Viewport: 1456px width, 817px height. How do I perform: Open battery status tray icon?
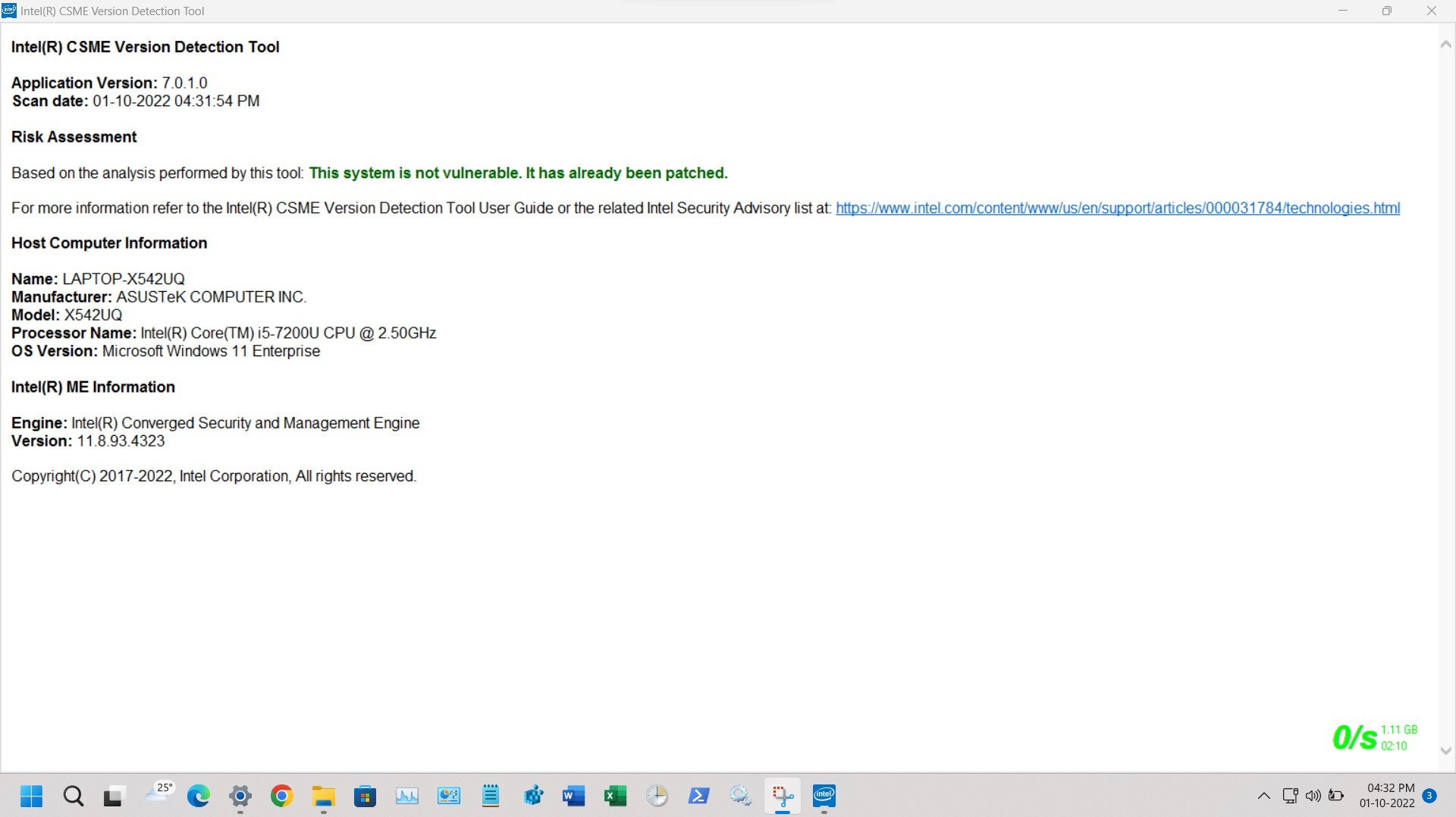[x=1337, y=796]
